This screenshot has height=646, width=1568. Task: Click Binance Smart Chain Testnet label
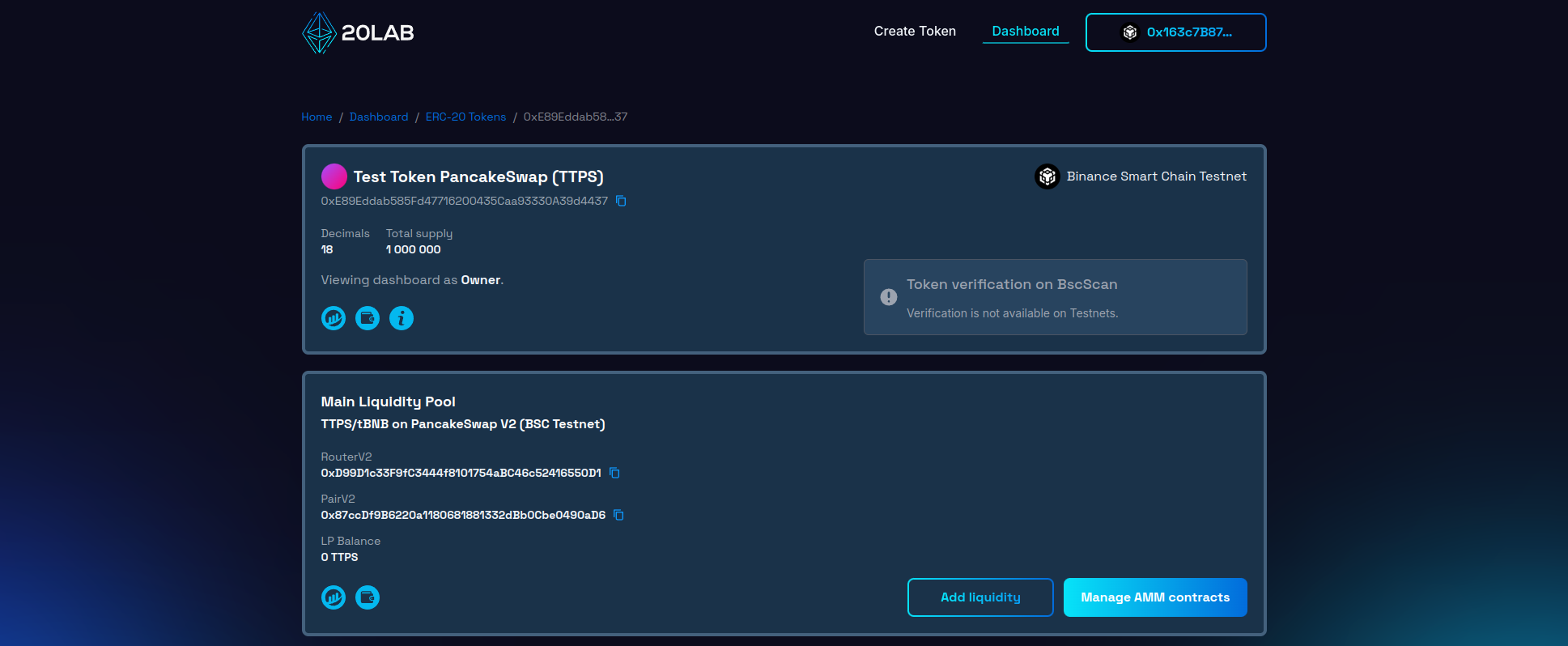click(1157, 176)
